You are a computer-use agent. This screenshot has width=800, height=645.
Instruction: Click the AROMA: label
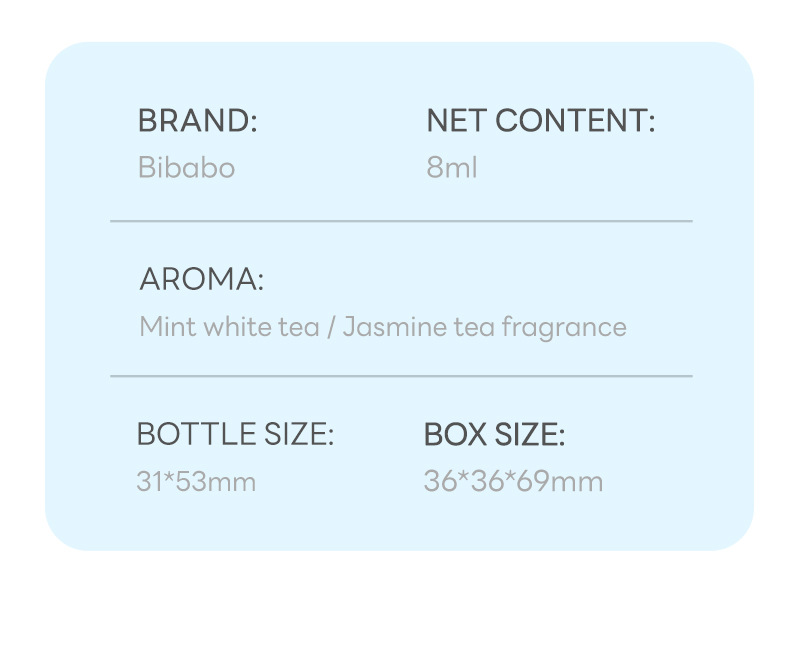[201, 279]
